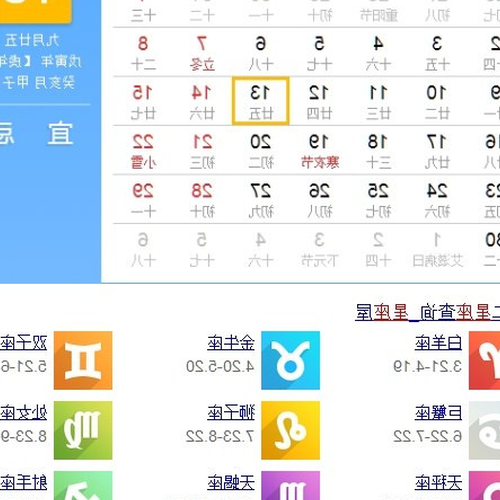Open the Gemini (双子座) zodiac icon
The height and width of the screenshot is (500, 500).
point(83,360)
